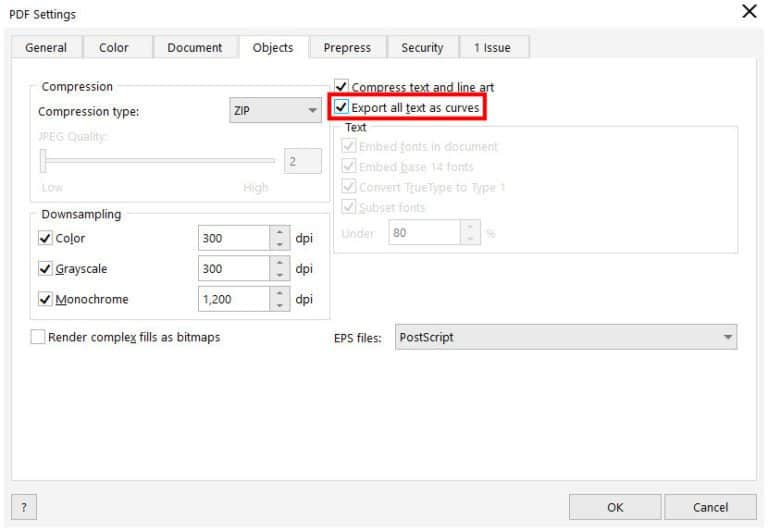This screenshot has width=768, height=531.
Task: View the 1 Issue tab
Action: pos(494,48)
